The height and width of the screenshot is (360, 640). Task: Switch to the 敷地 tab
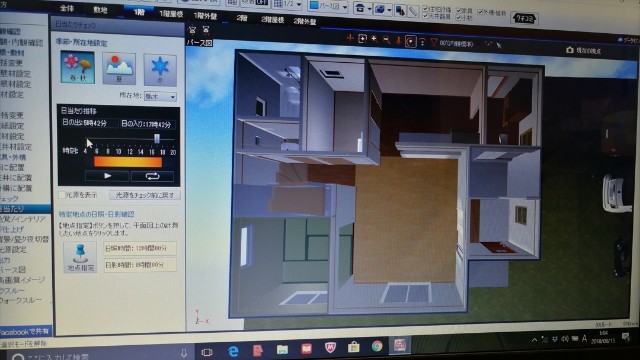[100, 10]
